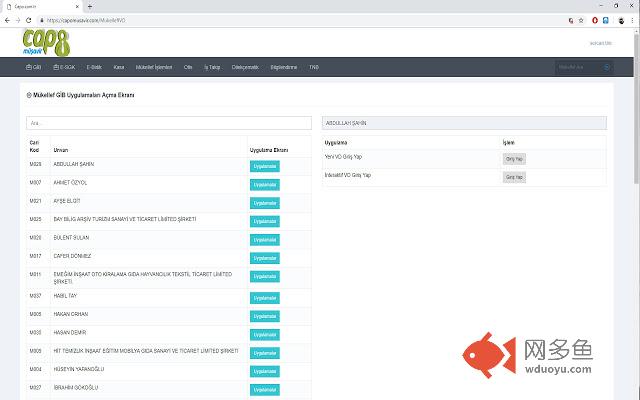Bookmark this page using the star icon
The height and width of the screenshot is (400, 640).
581,19
